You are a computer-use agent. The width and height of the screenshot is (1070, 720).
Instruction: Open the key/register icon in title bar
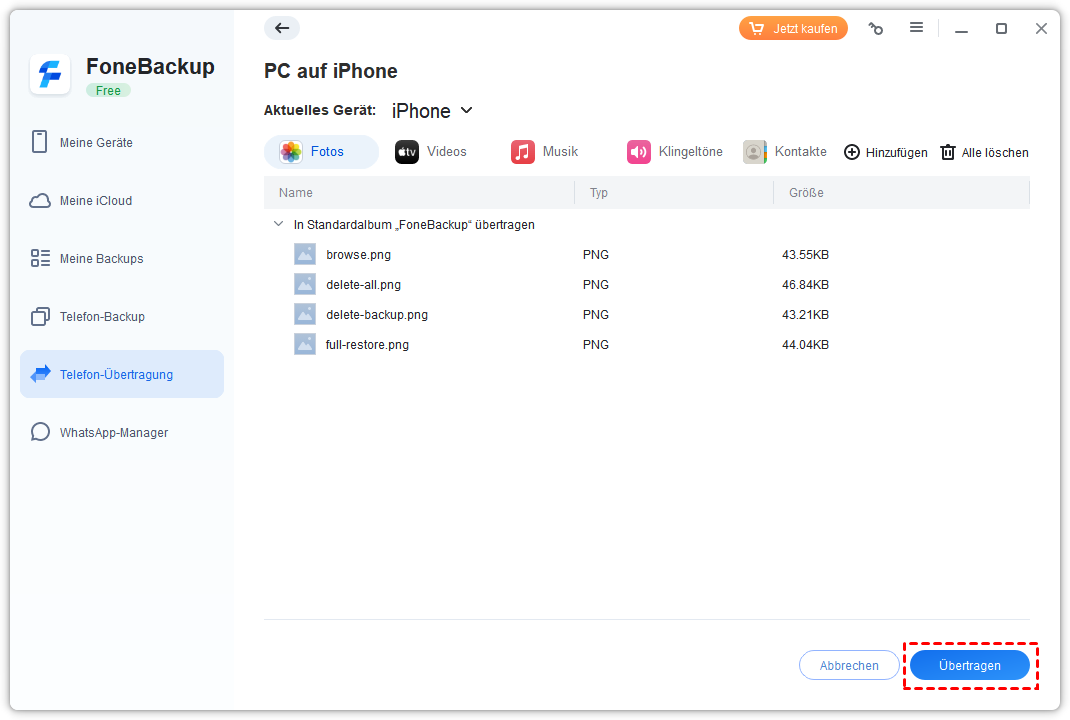876,29
